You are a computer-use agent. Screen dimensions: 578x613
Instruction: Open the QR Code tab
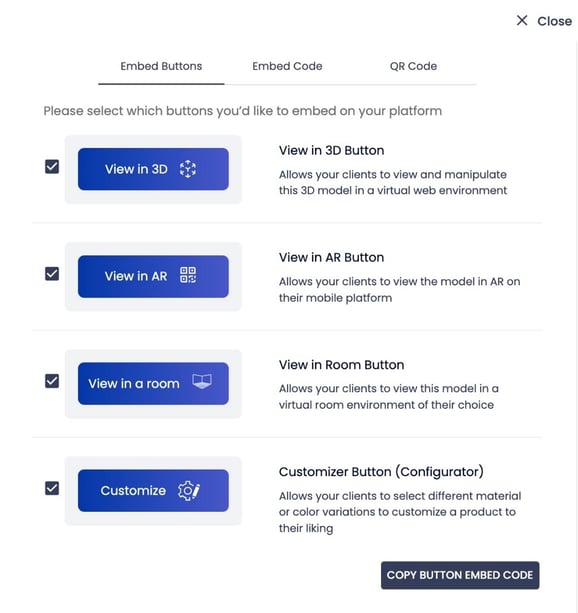(413, 66)
